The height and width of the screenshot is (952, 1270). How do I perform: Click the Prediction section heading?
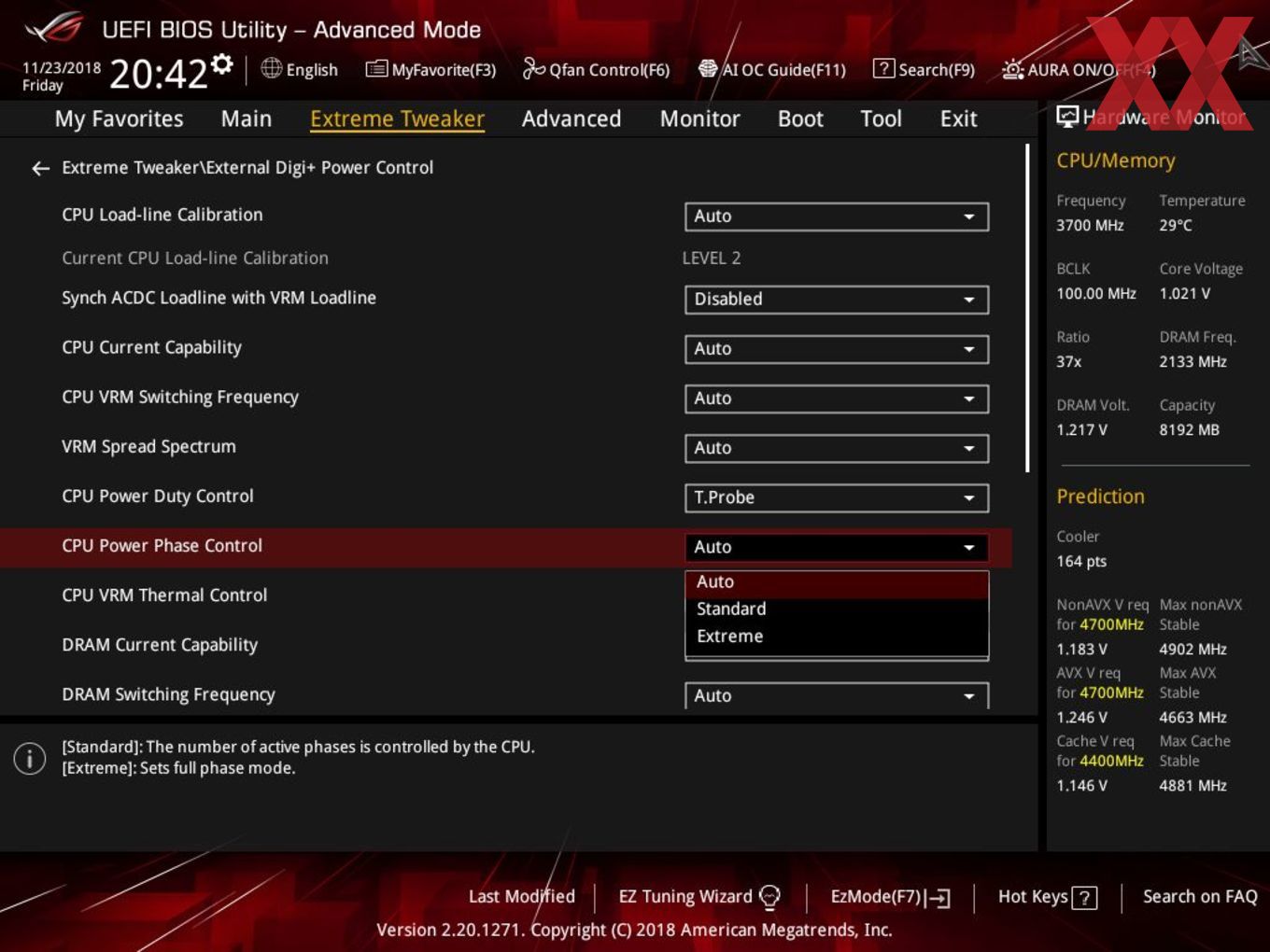coord(1100,497)
